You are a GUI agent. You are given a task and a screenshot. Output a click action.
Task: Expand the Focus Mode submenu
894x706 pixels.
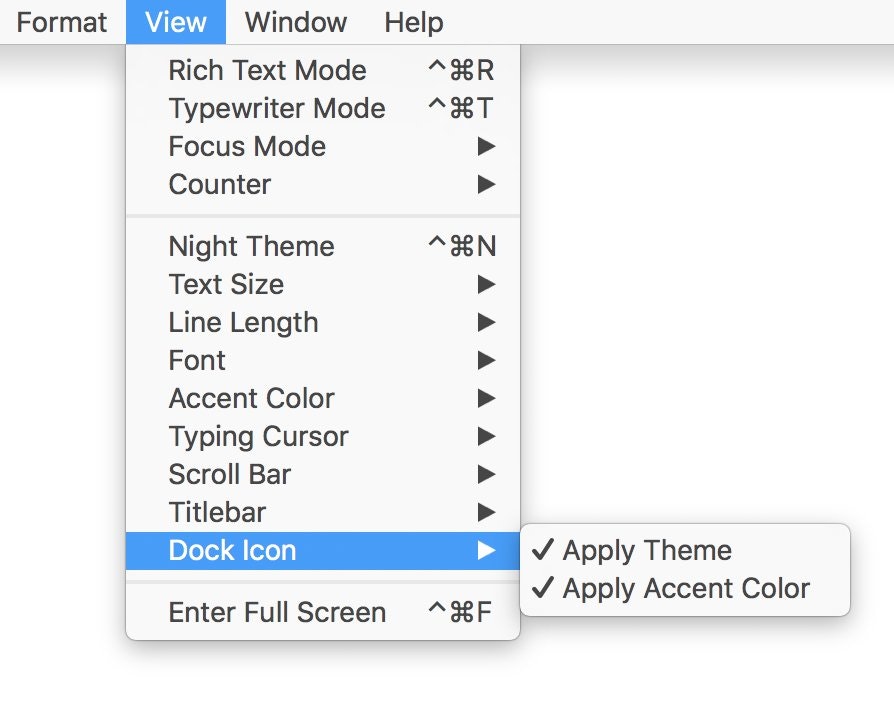323,147
